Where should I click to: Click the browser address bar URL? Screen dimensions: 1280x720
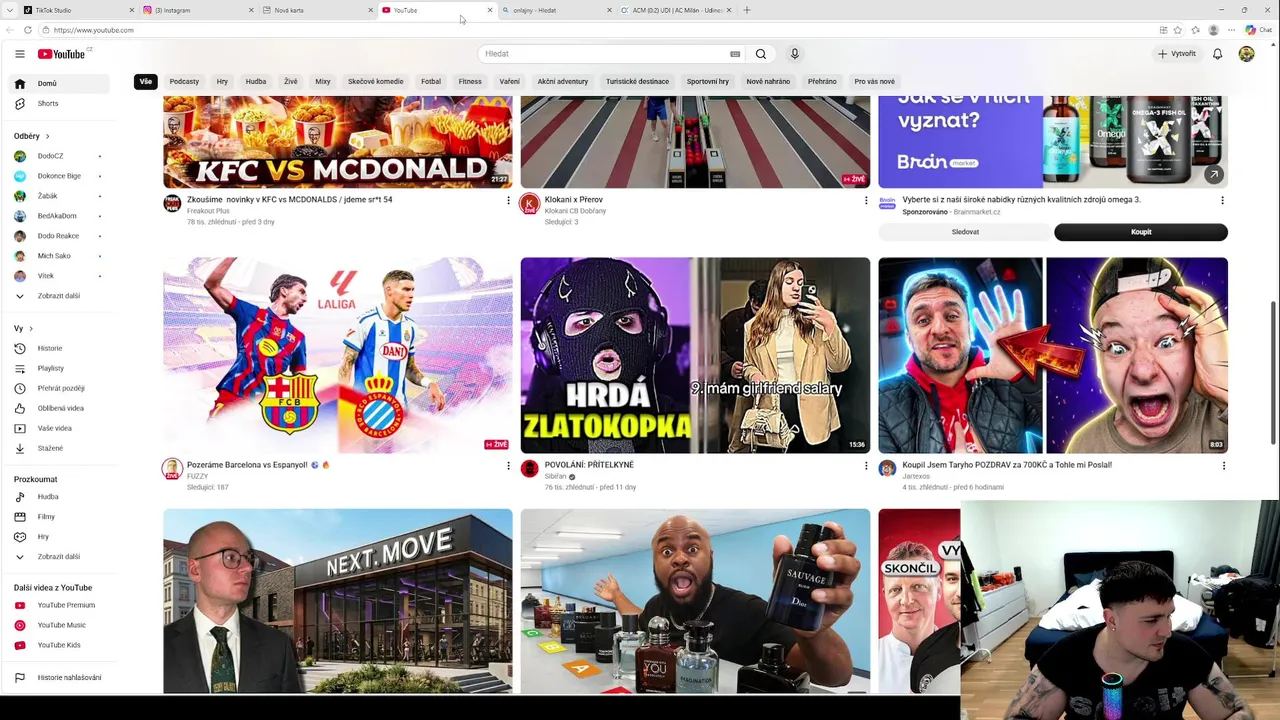pos(94,30)
